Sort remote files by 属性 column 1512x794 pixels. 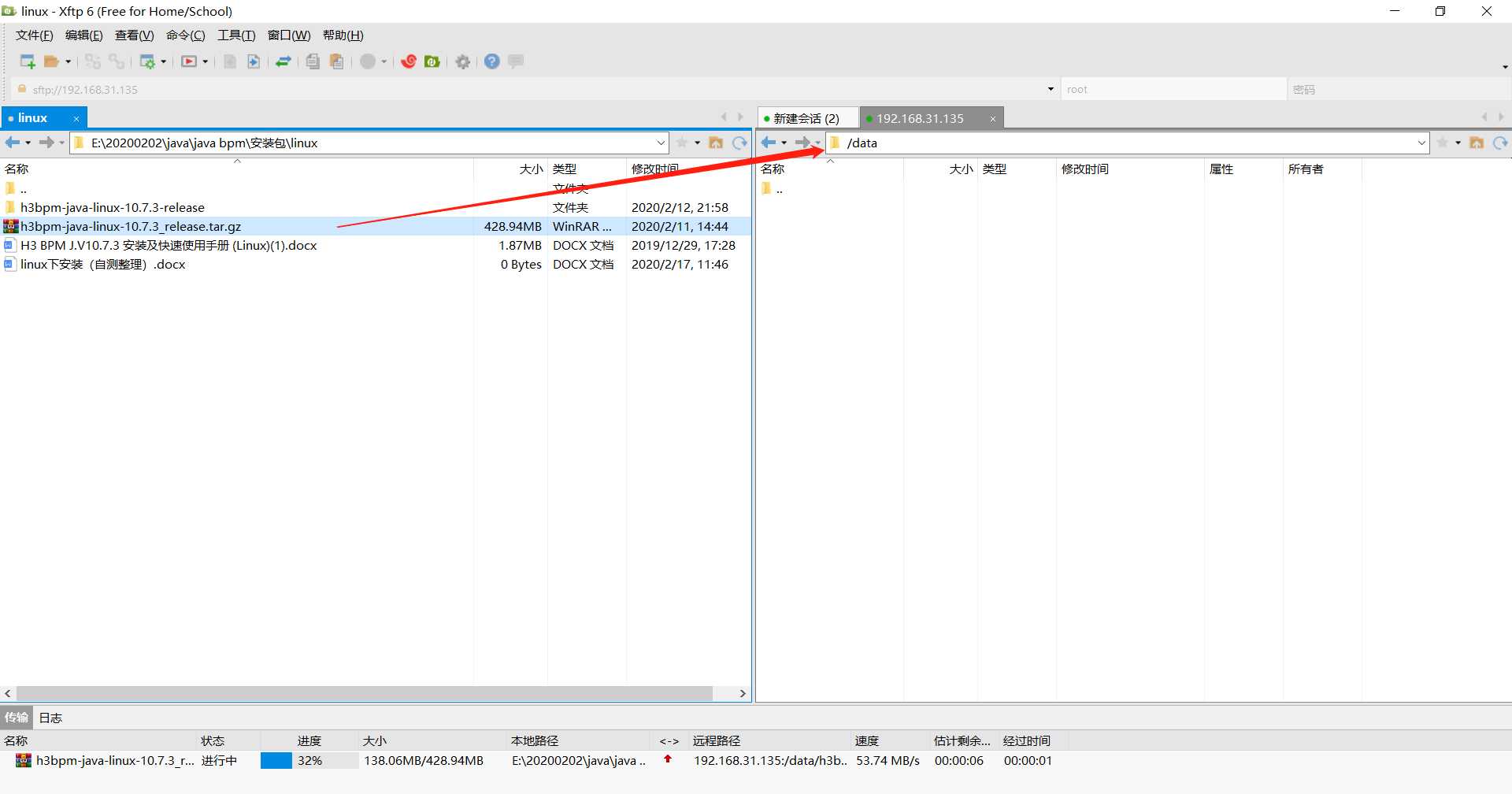1243,169
